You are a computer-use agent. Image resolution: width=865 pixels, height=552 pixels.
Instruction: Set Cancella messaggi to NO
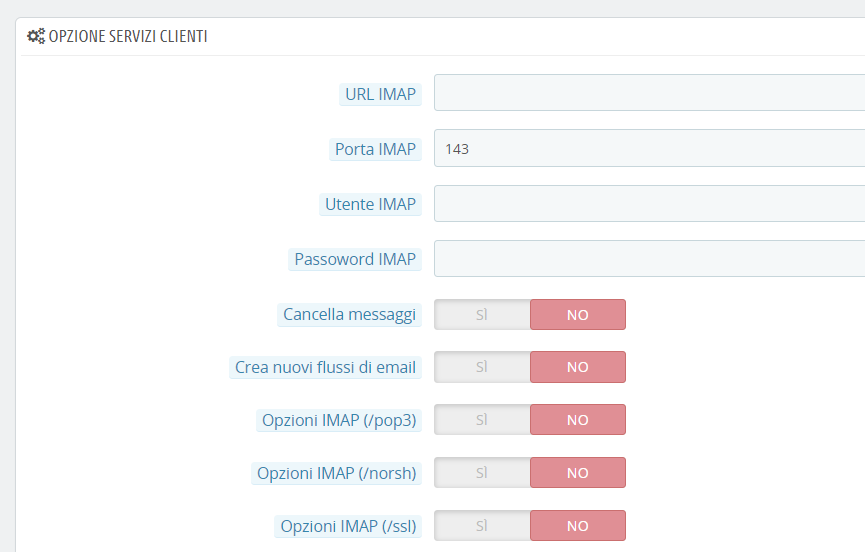[x=577, y=314]
